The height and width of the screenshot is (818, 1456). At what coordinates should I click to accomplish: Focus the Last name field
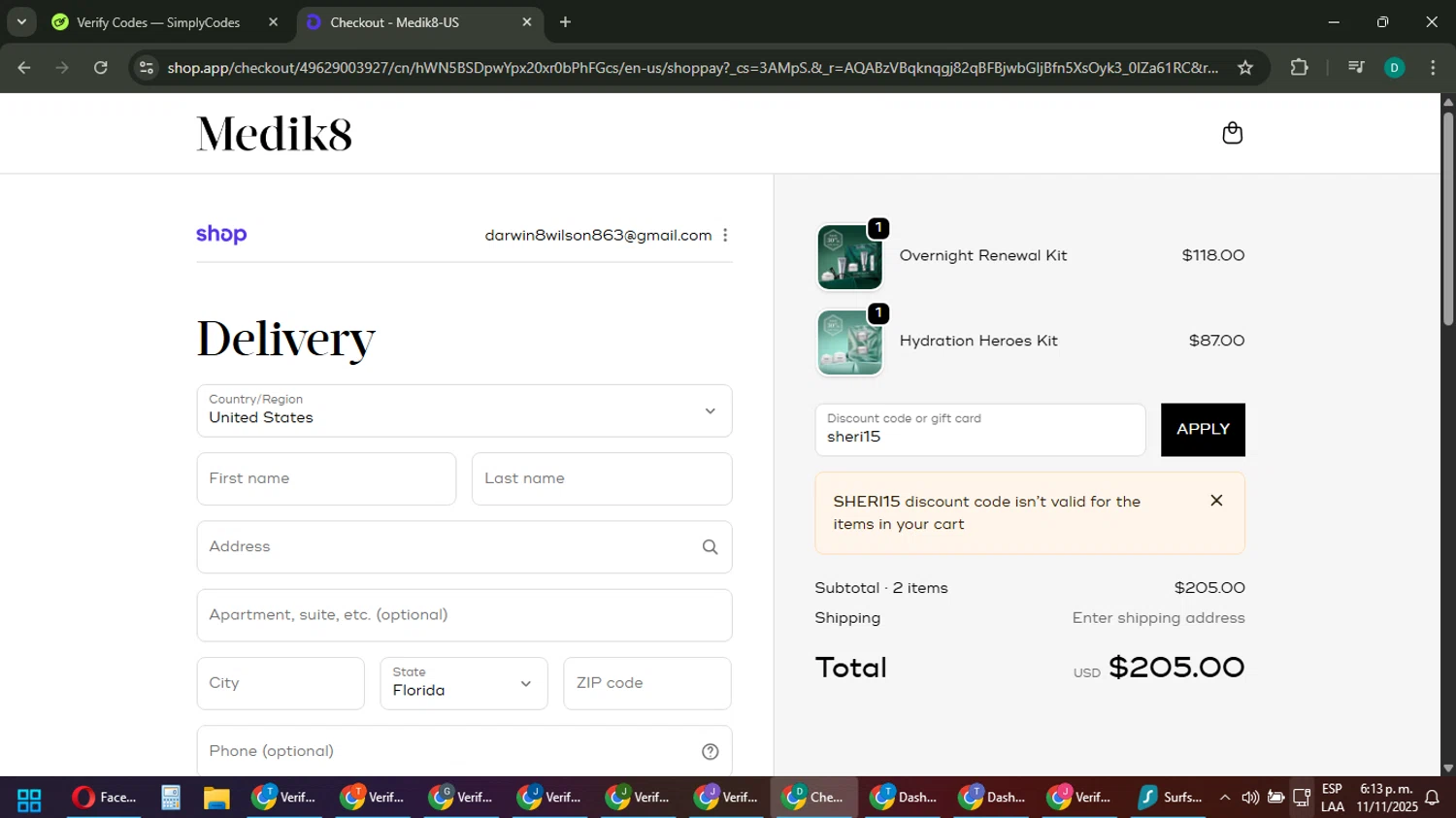tap(602, 478)
